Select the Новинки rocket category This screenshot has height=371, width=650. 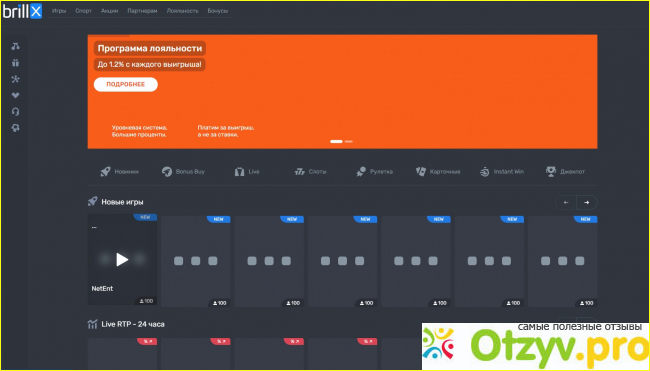click(x=119, y=172)
